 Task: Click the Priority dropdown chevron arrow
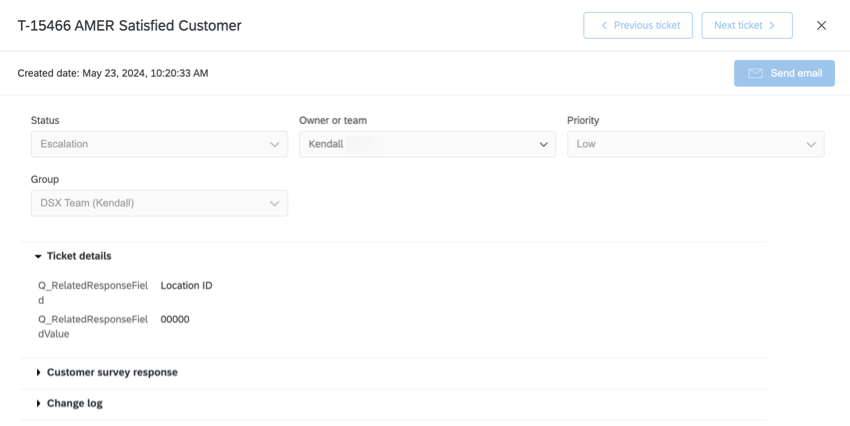(x=811, y=144)
